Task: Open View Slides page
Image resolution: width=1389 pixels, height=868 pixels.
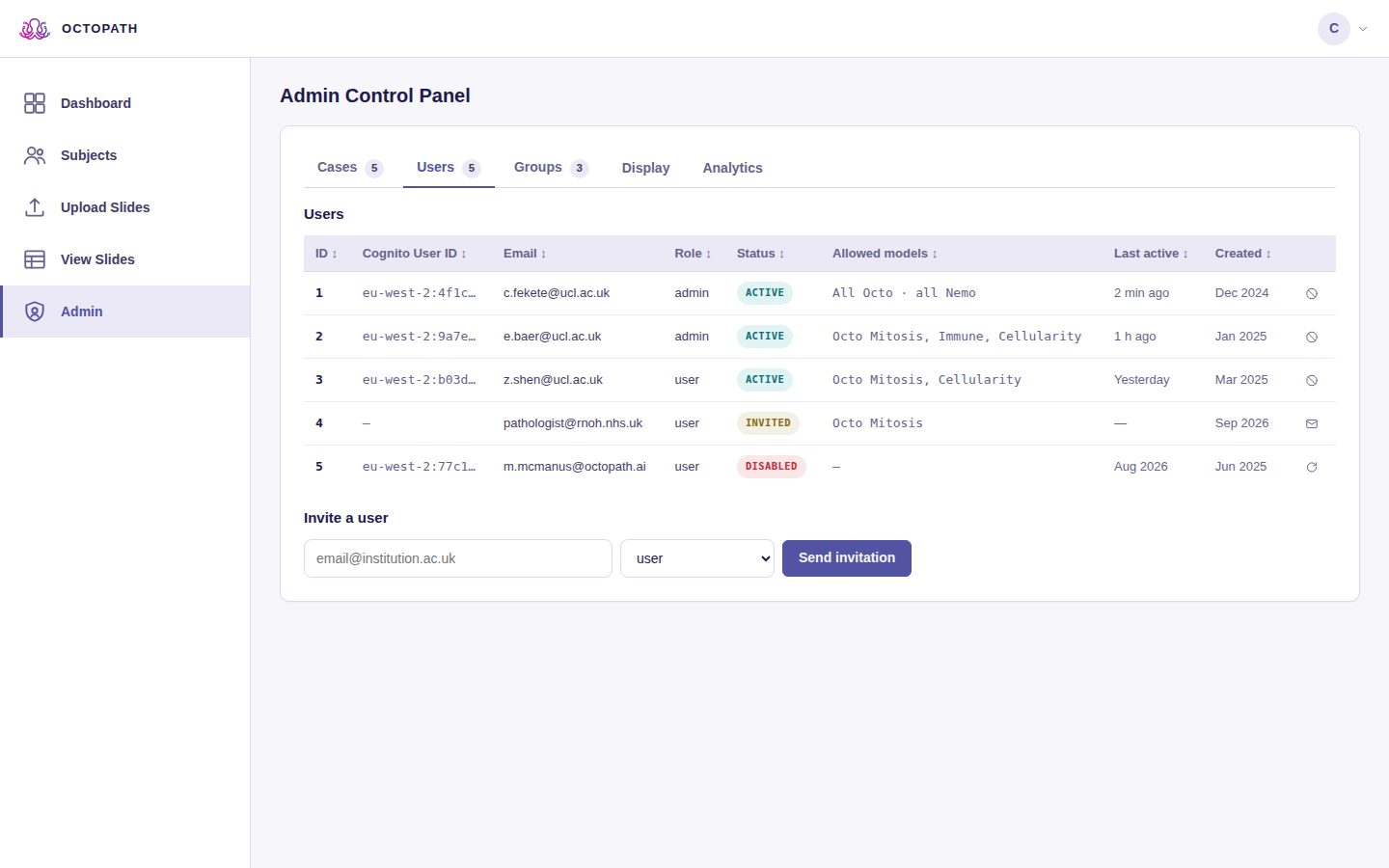Action: pos(125,259)
